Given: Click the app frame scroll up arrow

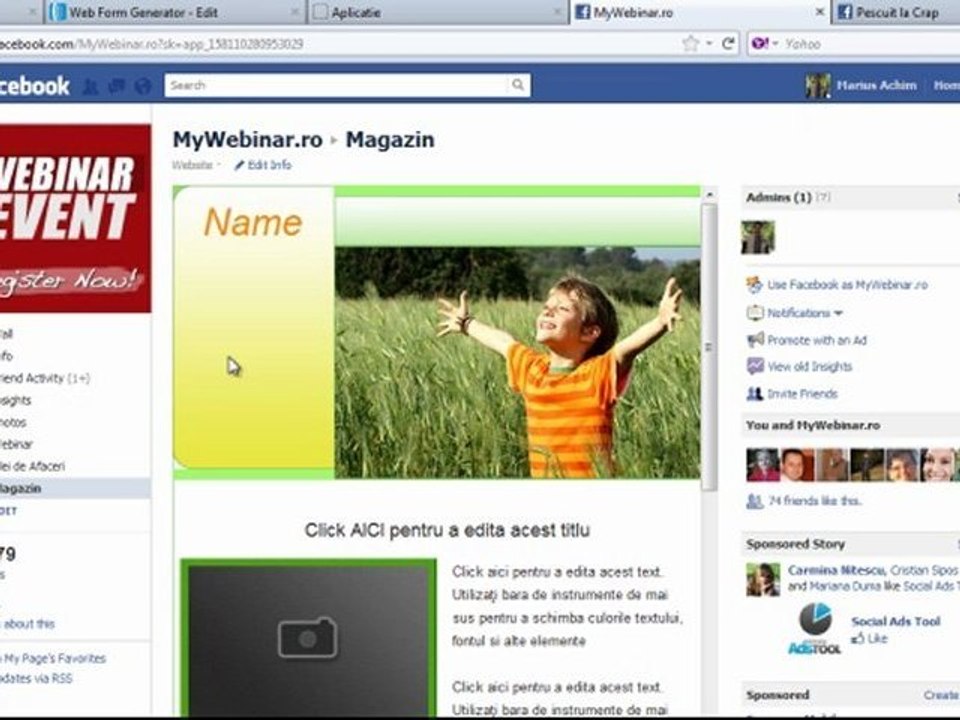Looking at the screenshot, I should [x=710, y=195].
